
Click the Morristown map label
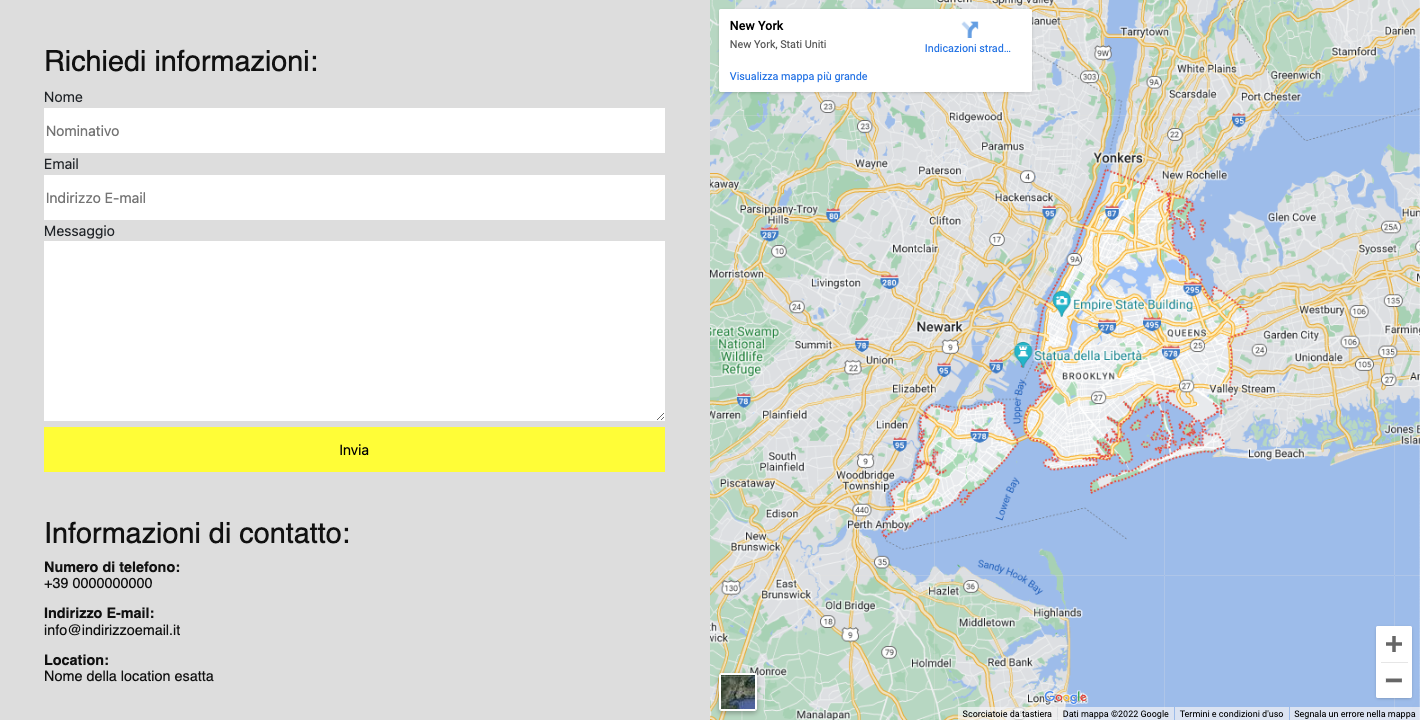tap(736, 273)
